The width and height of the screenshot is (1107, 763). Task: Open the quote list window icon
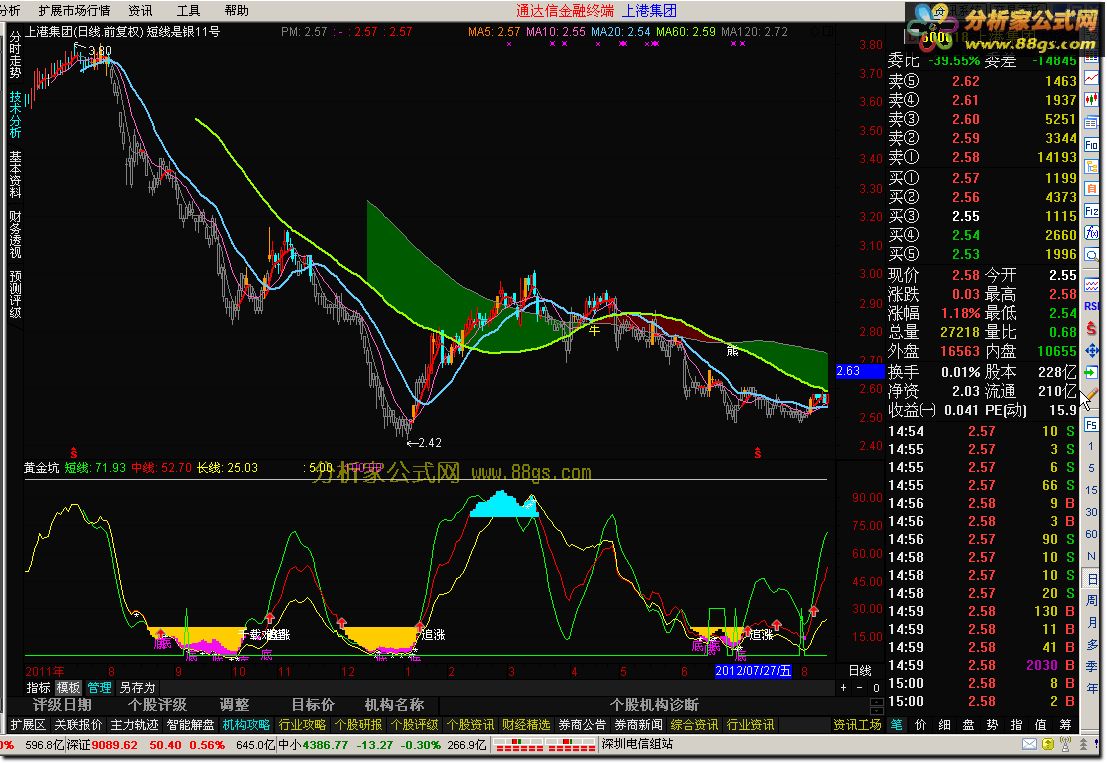pyautogui.click(x=1091, y=122)
